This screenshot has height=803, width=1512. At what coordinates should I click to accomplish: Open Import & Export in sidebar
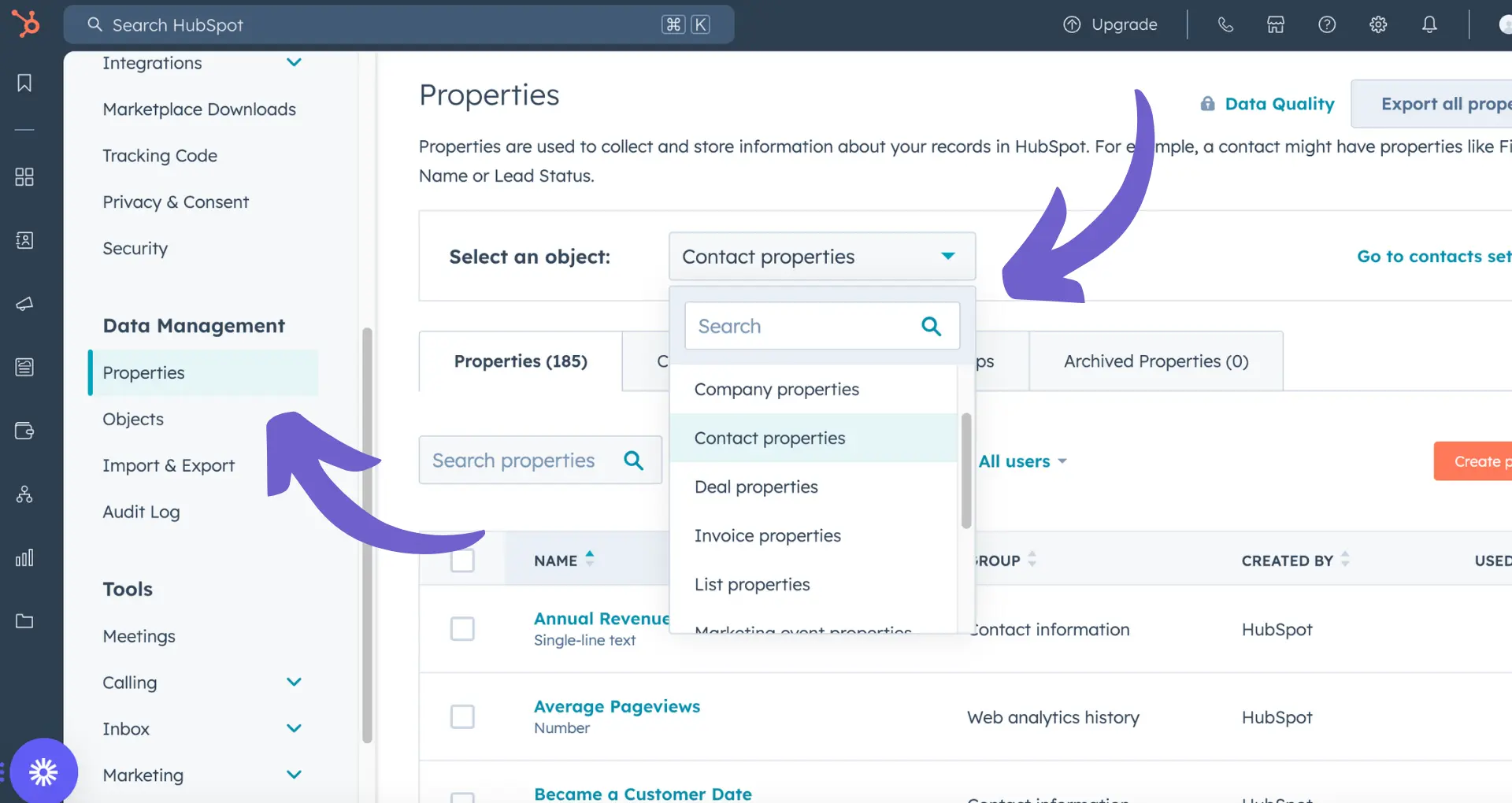coord(169,466)
